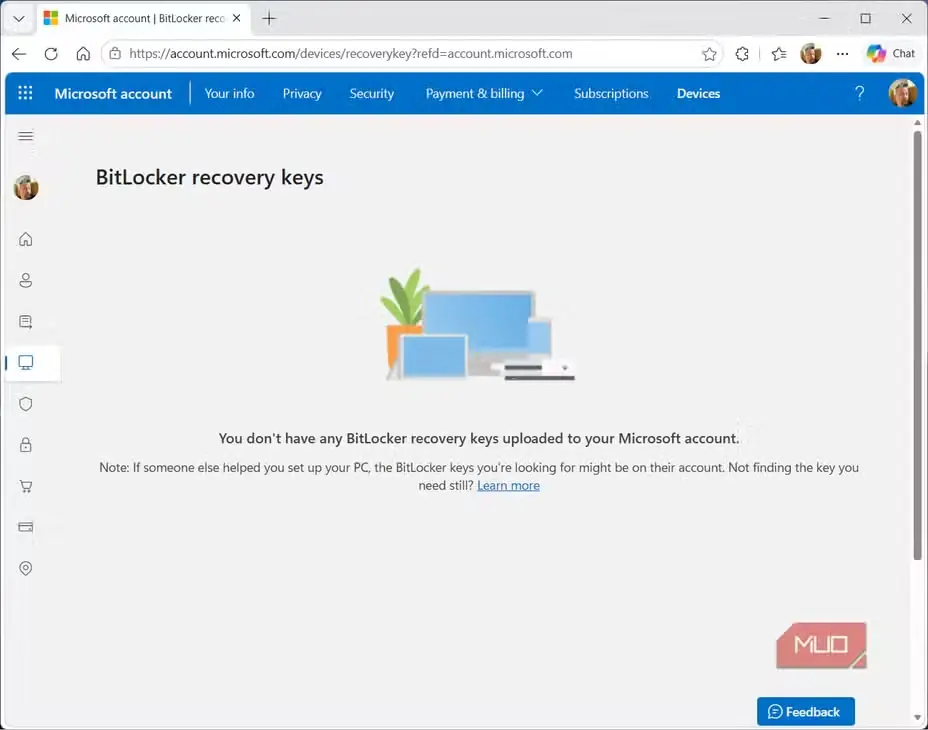Open the Privacy padlock sidebar icon
Viewport: 928px width, 730px height.
(x=25, y=445)
